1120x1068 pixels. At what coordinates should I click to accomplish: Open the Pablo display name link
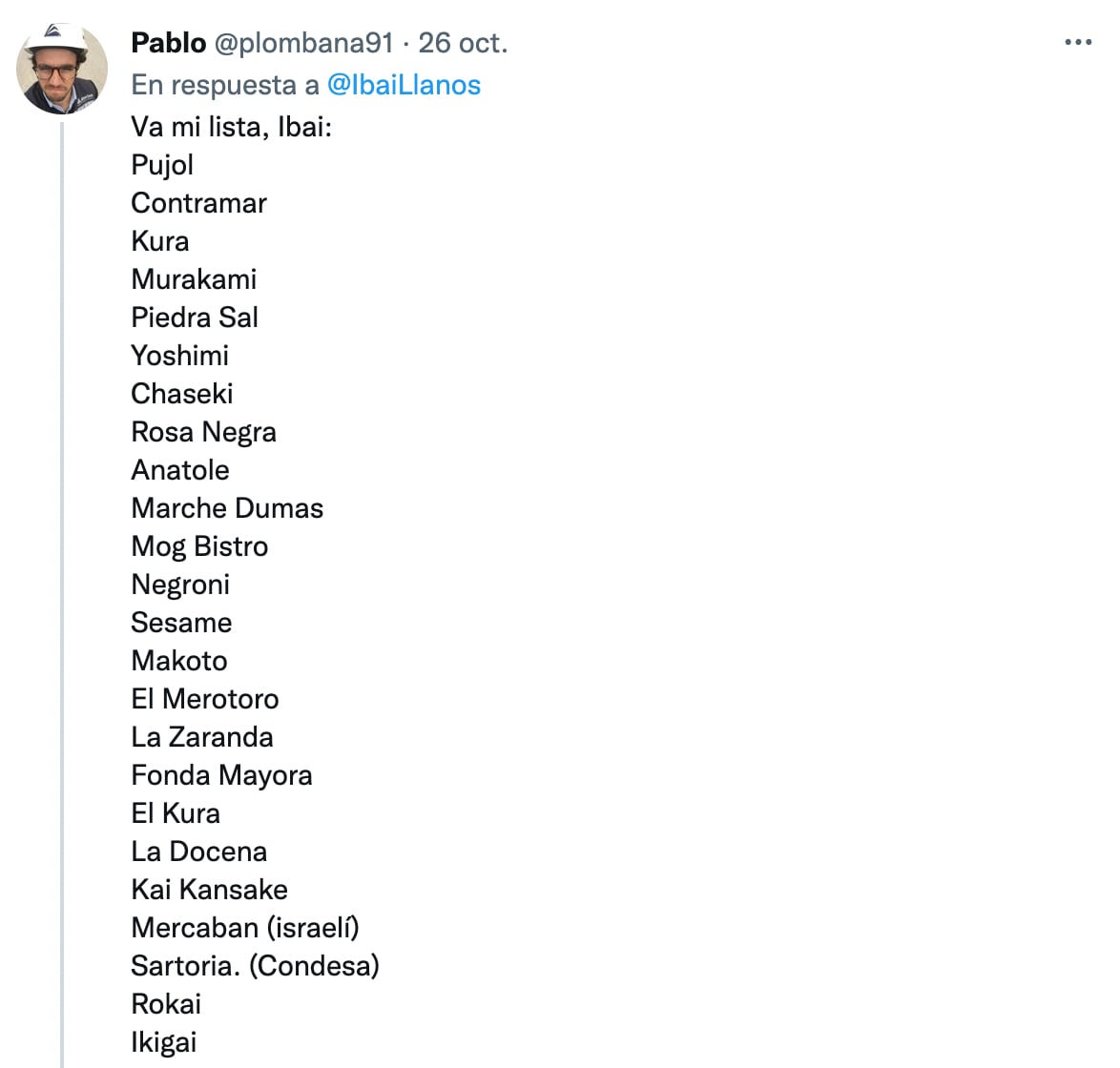pyautogui.click(x=169, y=43)
